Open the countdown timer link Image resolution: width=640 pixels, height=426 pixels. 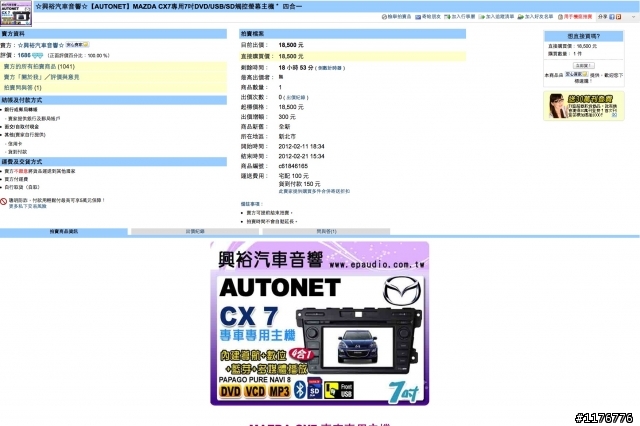330,68
